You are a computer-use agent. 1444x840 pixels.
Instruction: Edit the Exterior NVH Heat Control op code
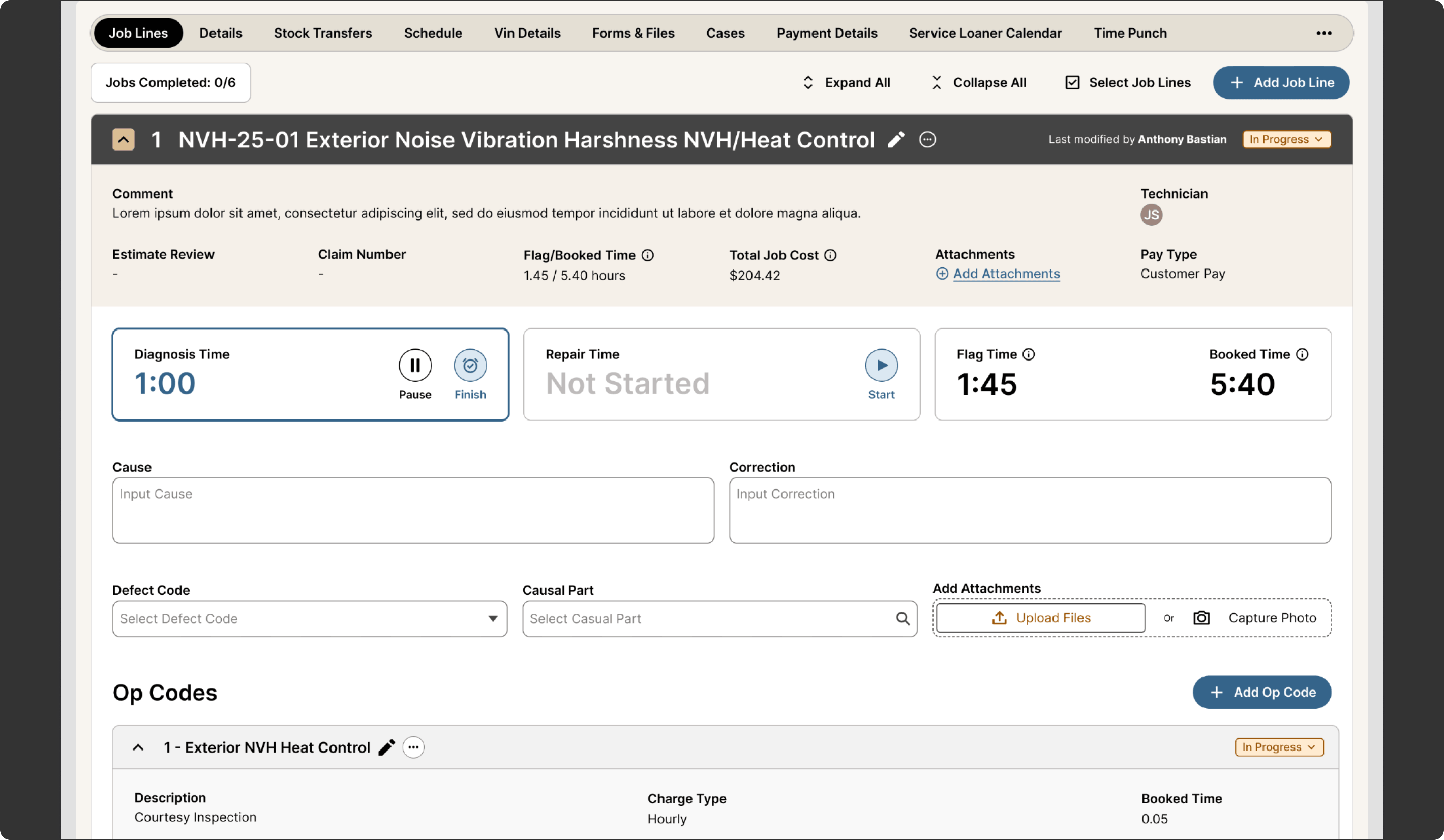[387, 746]
